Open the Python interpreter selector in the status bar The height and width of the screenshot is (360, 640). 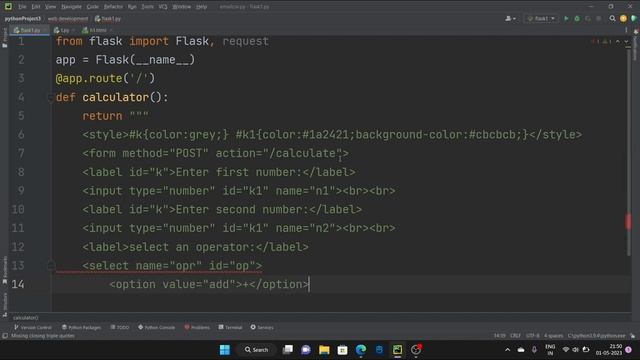click(x=596, y=336)
